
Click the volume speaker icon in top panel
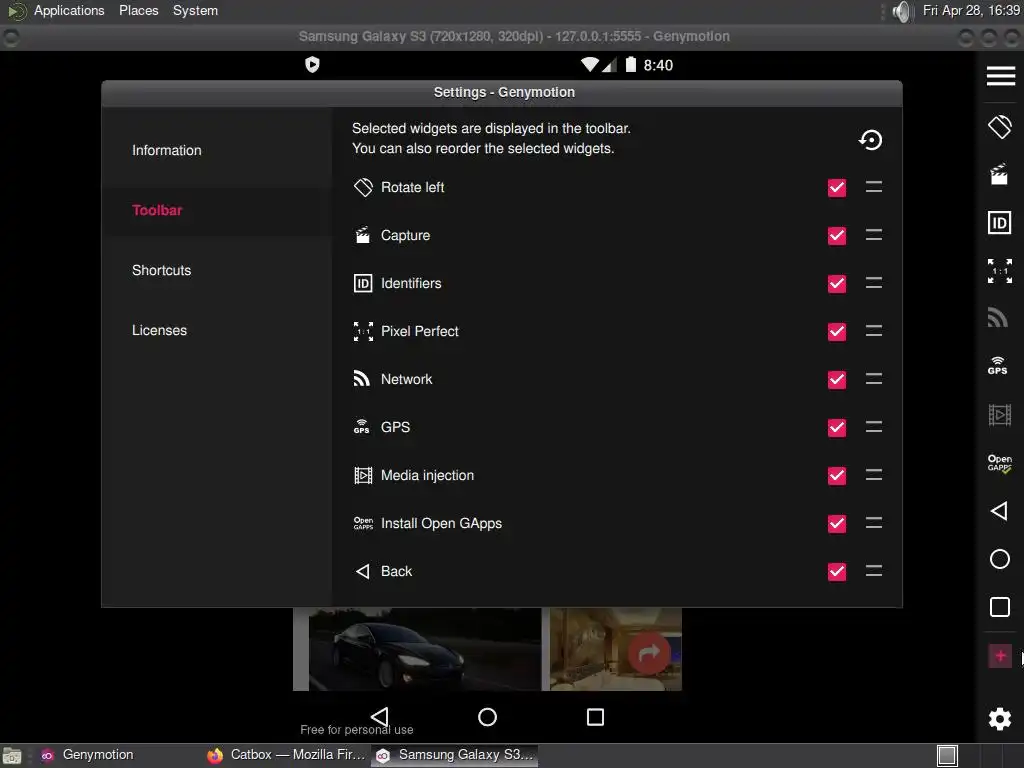(x=901, y=11)
